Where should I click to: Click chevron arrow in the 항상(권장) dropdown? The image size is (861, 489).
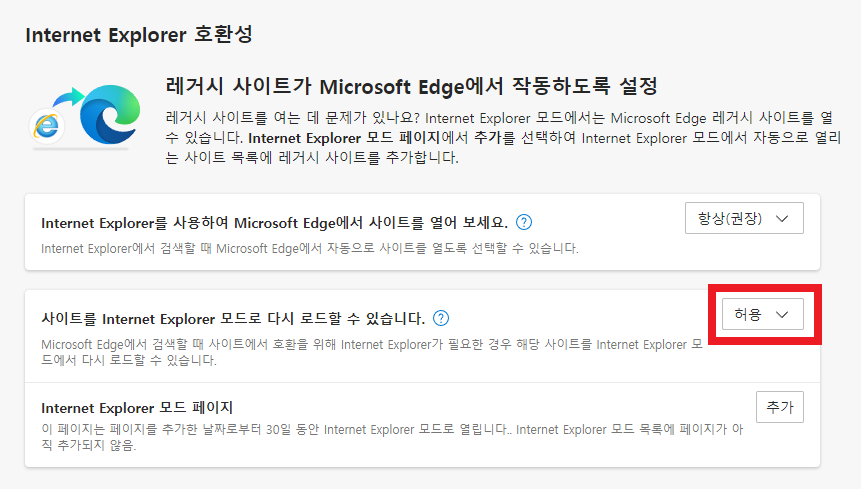[782, 218]
